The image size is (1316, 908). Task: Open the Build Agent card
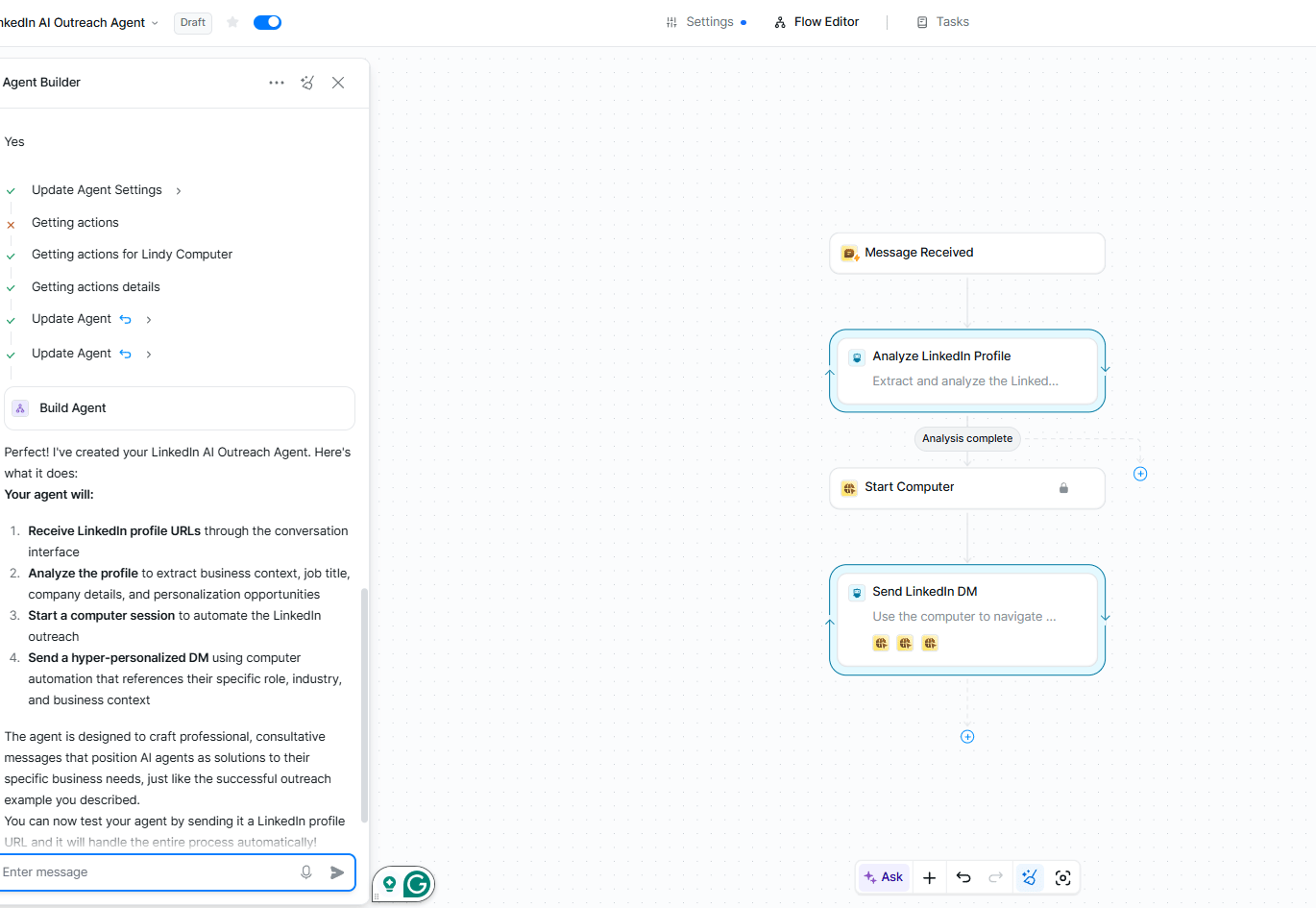tap(180, 408)
